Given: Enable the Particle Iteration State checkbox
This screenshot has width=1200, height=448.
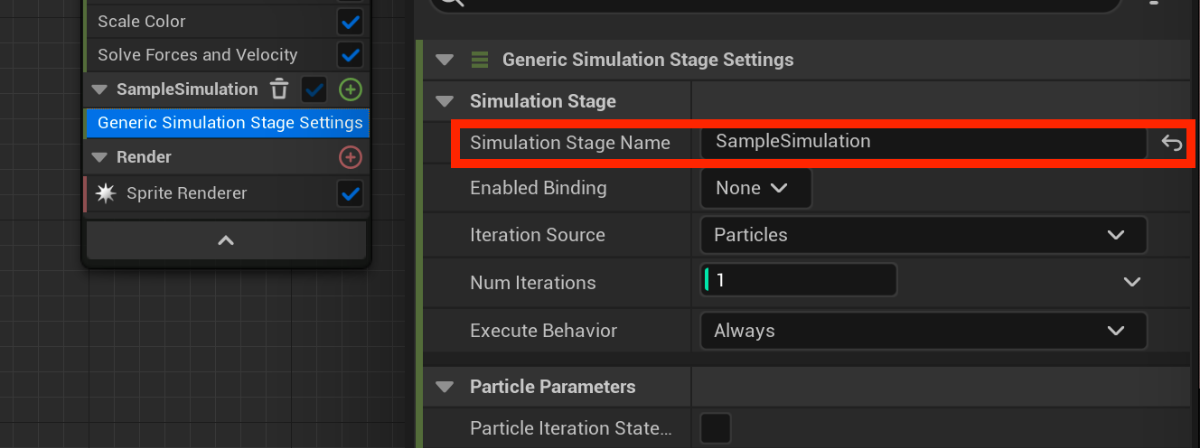Looking at the screenshot, I should (x=715, y=429).
